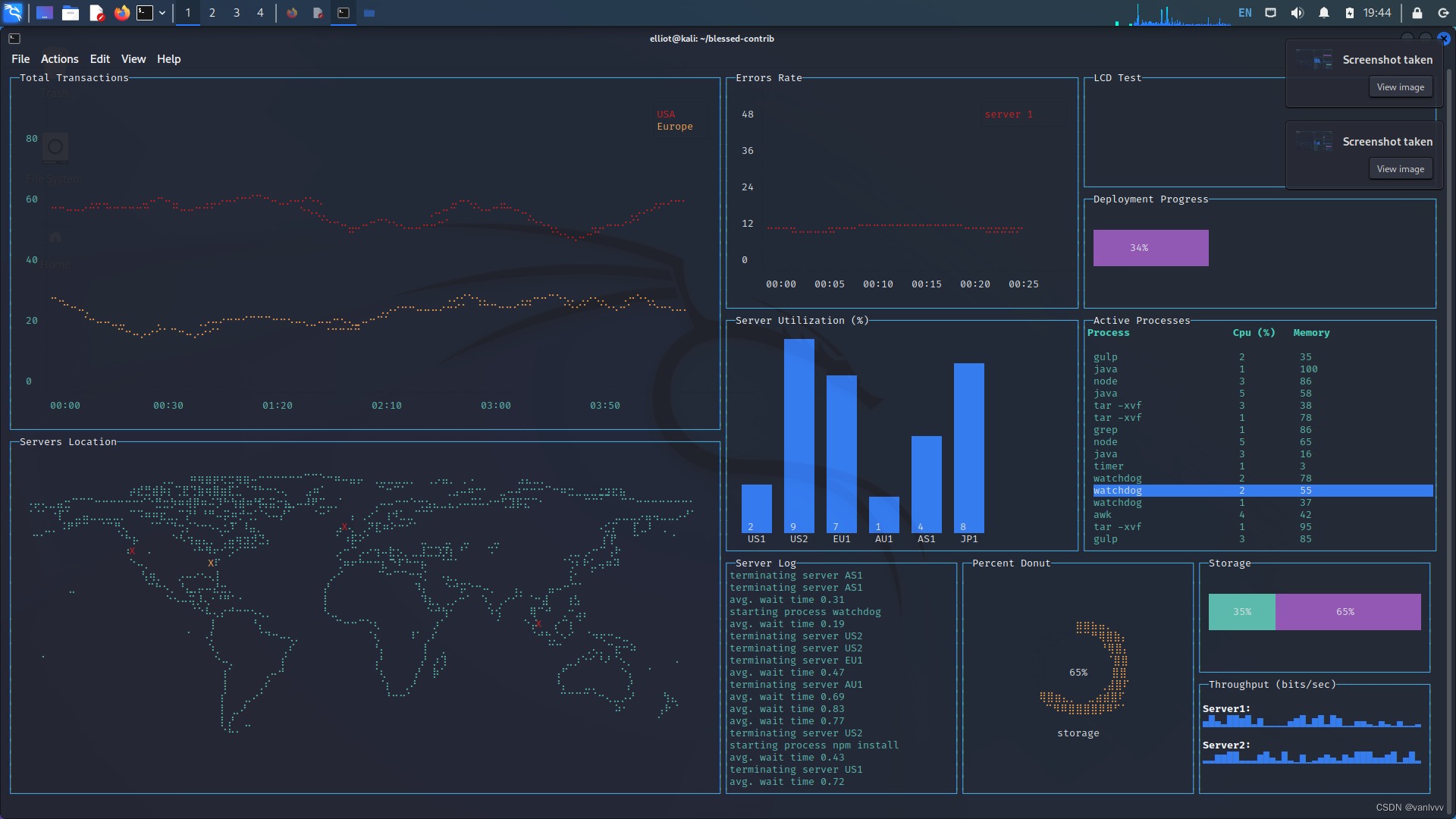Toggle USA series visibility in Total Transactions
The image size is (1456, 819).
click(666, 113)
